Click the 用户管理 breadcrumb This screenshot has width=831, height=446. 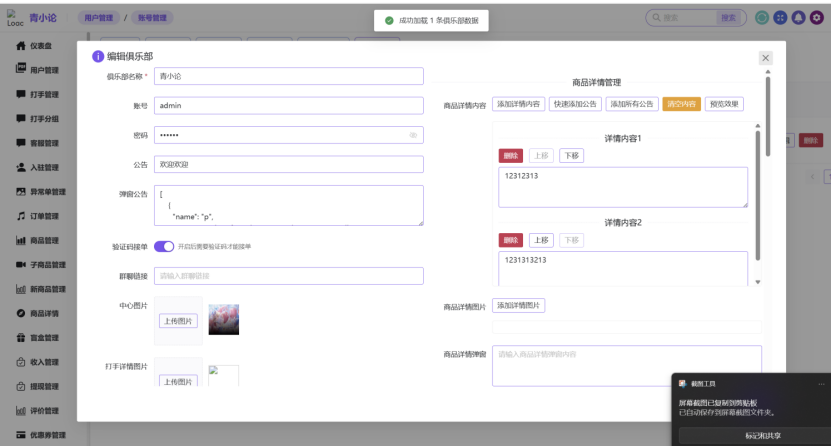coord(99,18)
